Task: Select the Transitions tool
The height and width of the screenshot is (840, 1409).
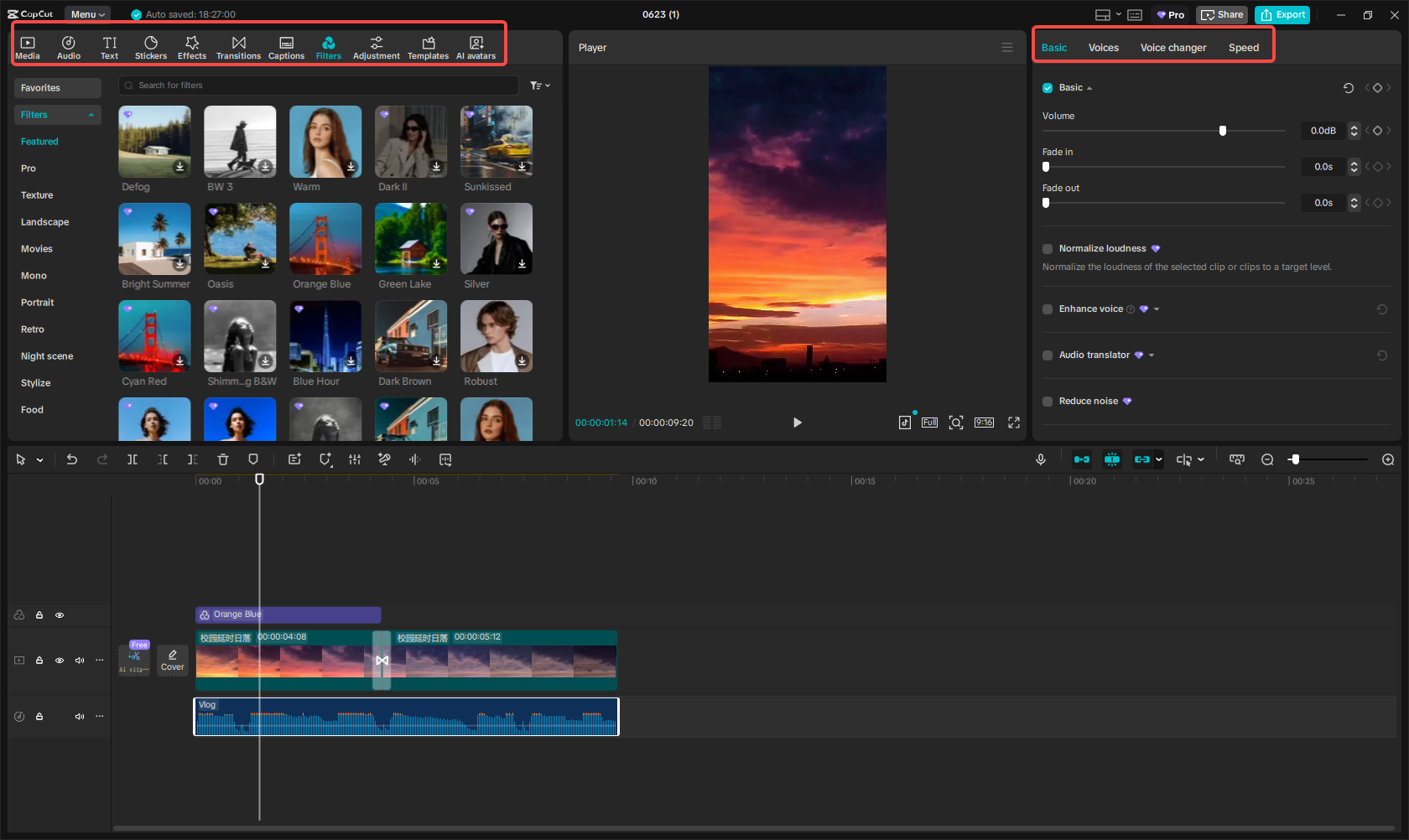Action: tap(239, 45)
